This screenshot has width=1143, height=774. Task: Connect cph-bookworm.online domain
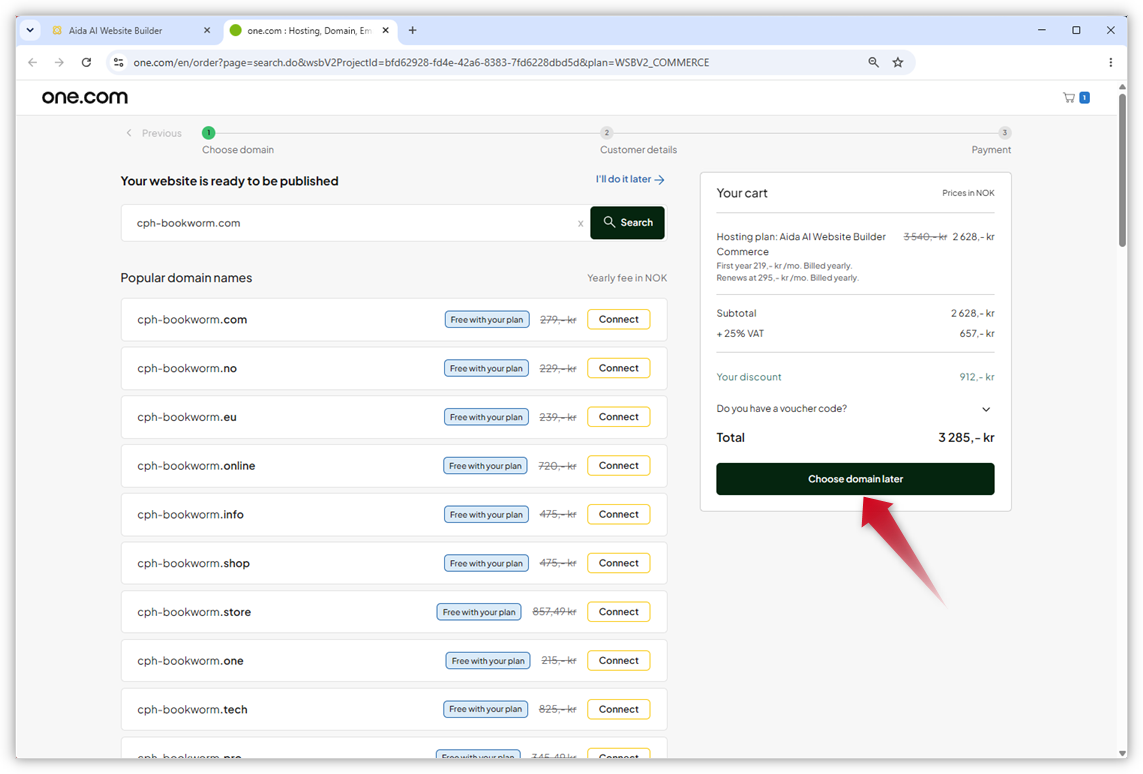point(618,466)
